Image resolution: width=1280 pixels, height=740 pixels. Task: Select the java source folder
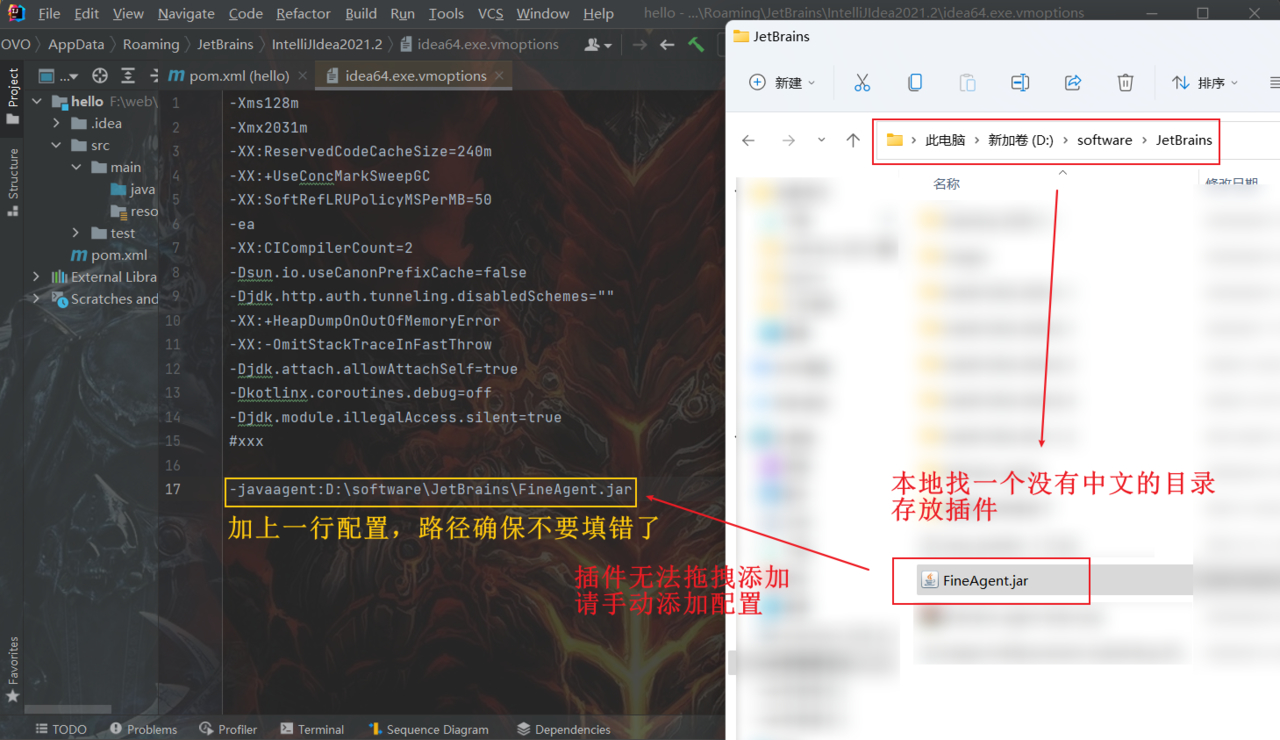(133, 189)
